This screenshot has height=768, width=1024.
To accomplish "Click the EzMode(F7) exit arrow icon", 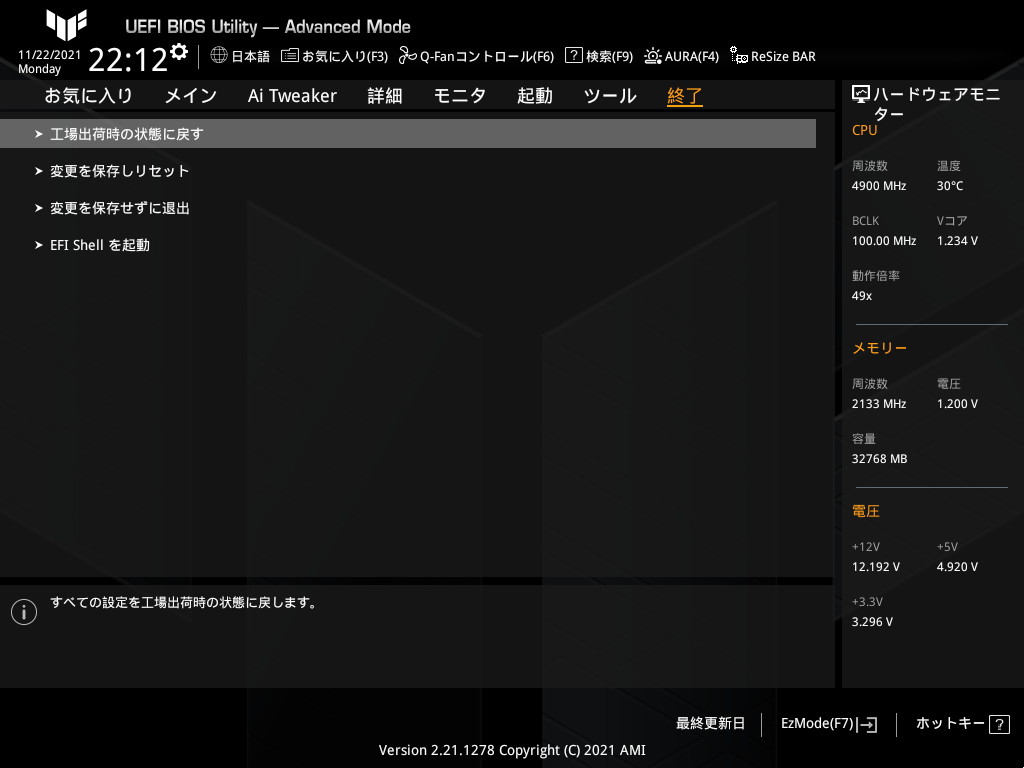I will (x=867, y=725).
